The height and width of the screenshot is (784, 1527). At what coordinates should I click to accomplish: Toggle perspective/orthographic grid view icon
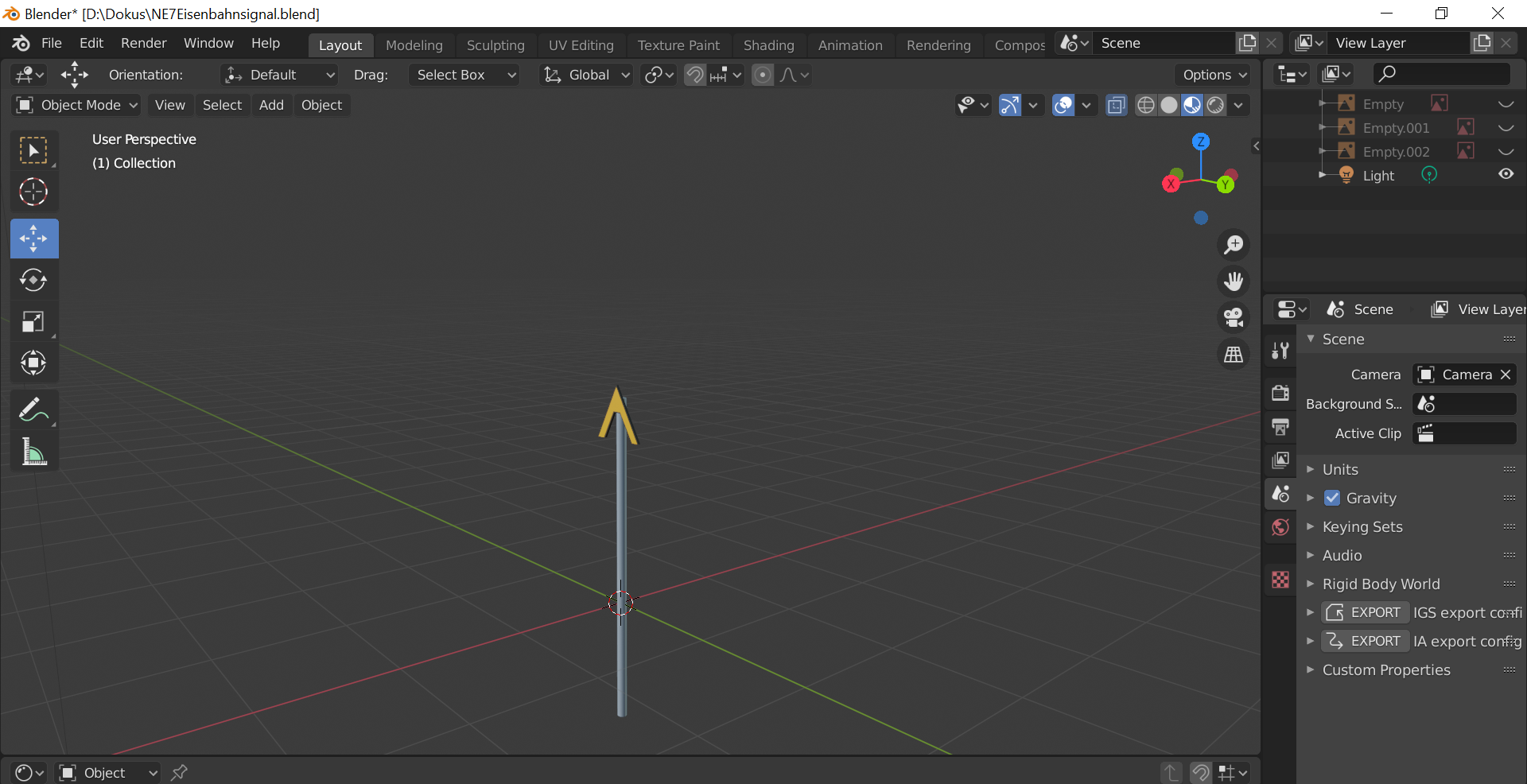pos(1234,354)
